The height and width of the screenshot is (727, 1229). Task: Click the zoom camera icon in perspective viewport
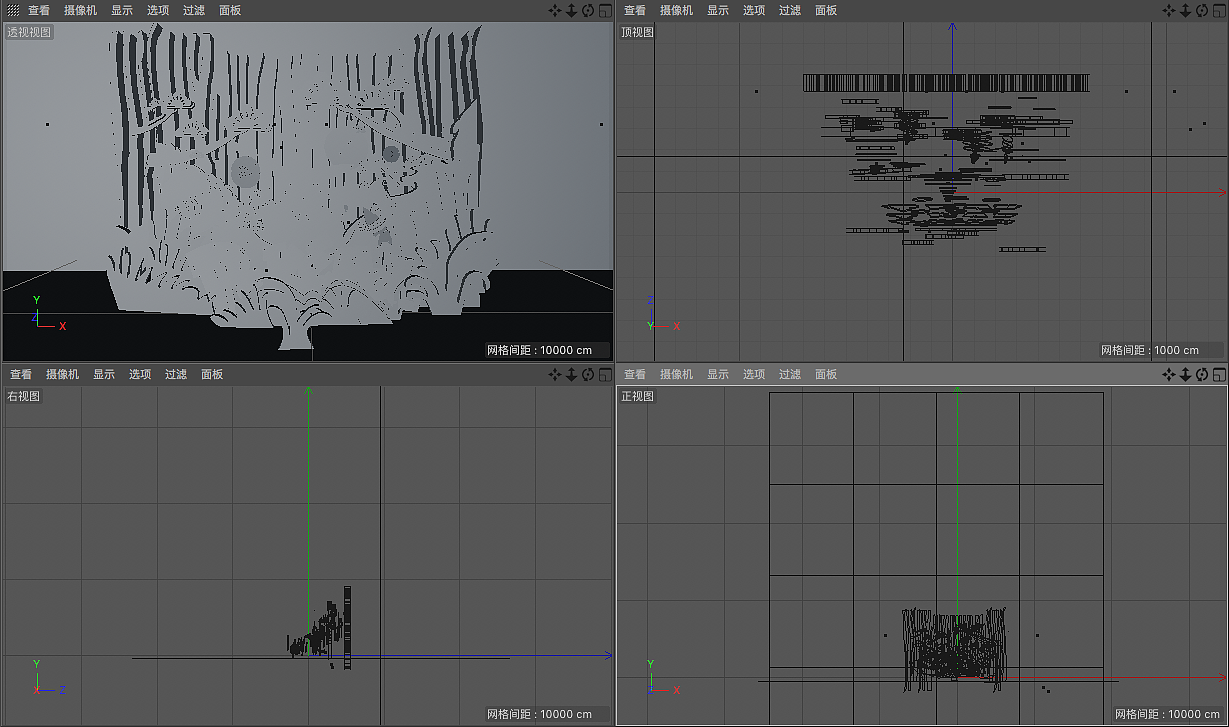pos(571,11)
